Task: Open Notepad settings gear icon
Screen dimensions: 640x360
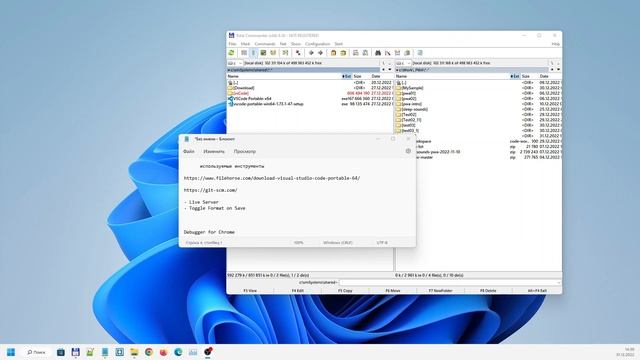Action: coord(408,151)
